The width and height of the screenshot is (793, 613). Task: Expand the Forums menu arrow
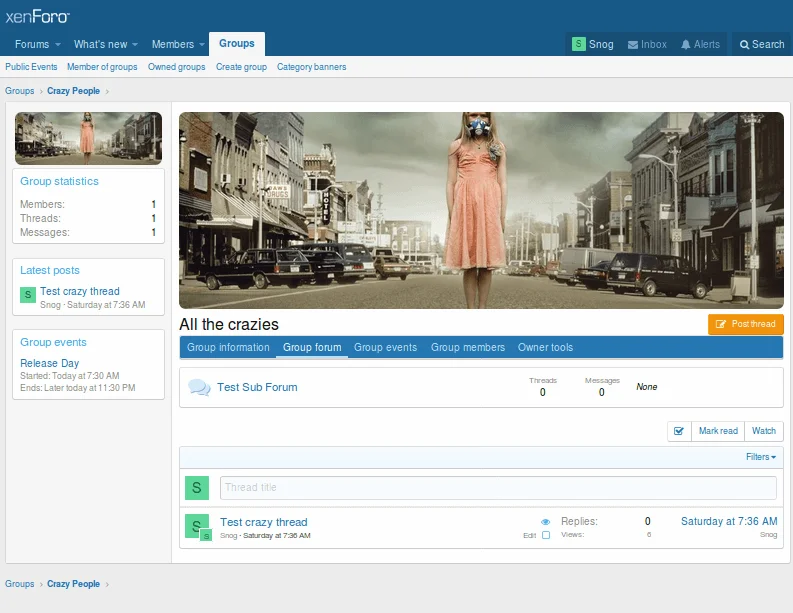[58, 45]
